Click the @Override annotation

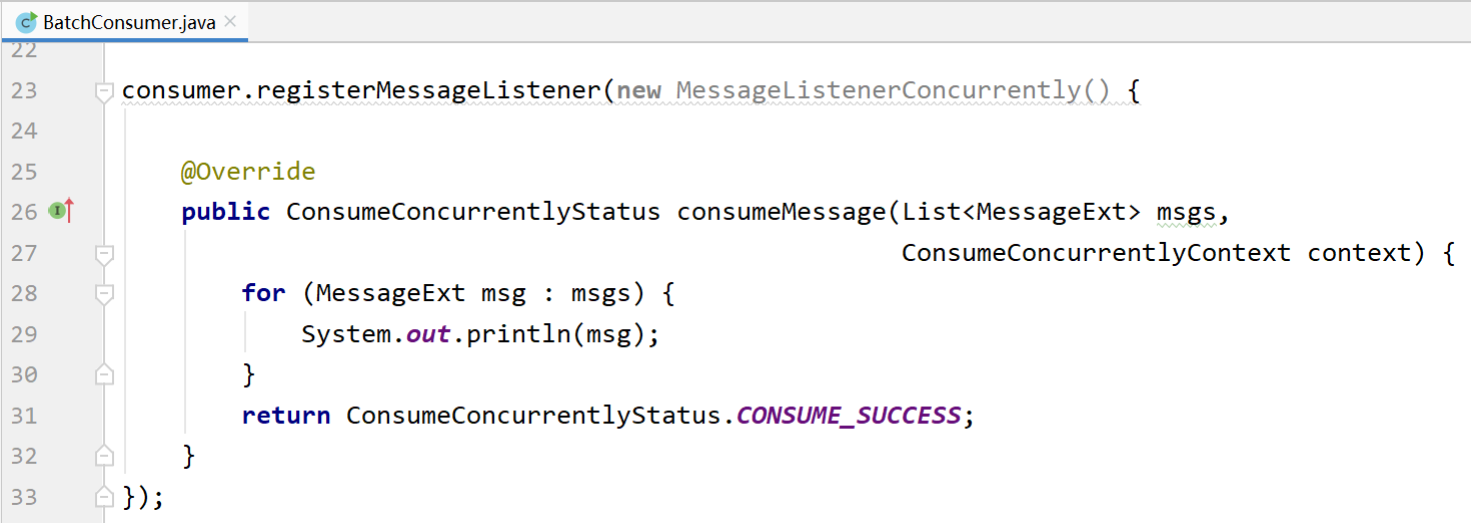[248, 172]
